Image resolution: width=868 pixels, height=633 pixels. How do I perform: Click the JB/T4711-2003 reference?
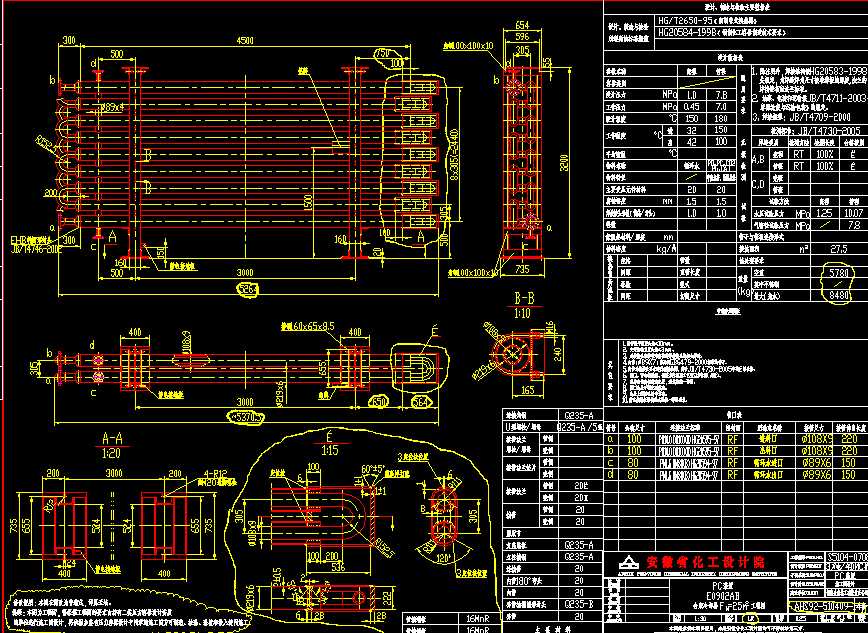tap(838, 98)
